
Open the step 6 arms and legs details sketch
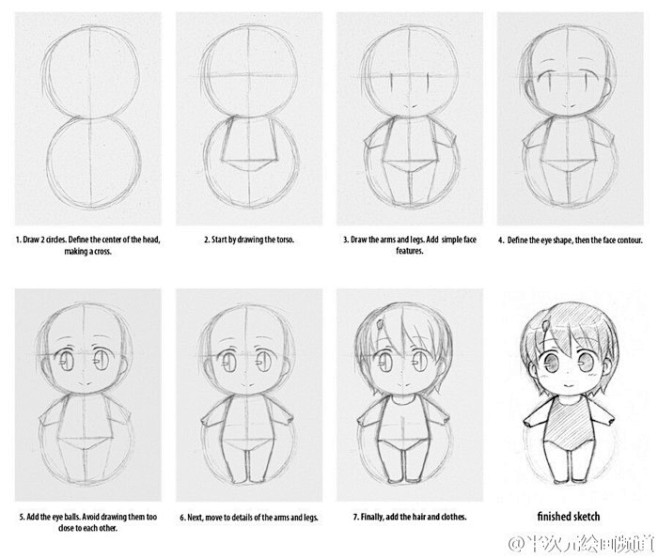(x=249, y=395)
